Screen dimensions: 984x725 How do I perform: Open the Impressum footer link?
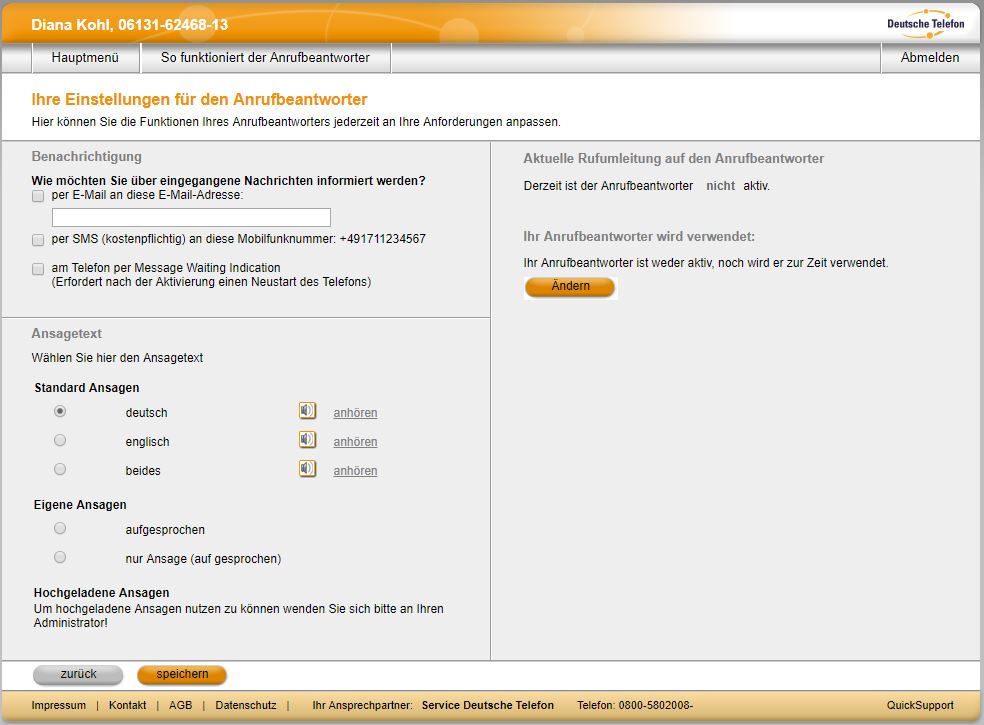point(59,706)
